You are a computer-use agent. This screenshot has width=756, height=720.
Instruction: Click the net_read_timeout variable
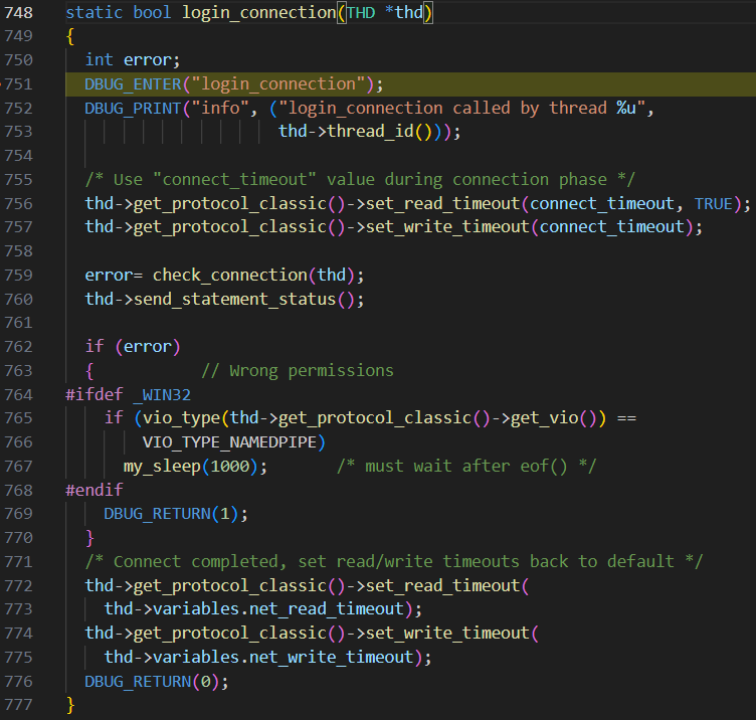coord(326,609)
